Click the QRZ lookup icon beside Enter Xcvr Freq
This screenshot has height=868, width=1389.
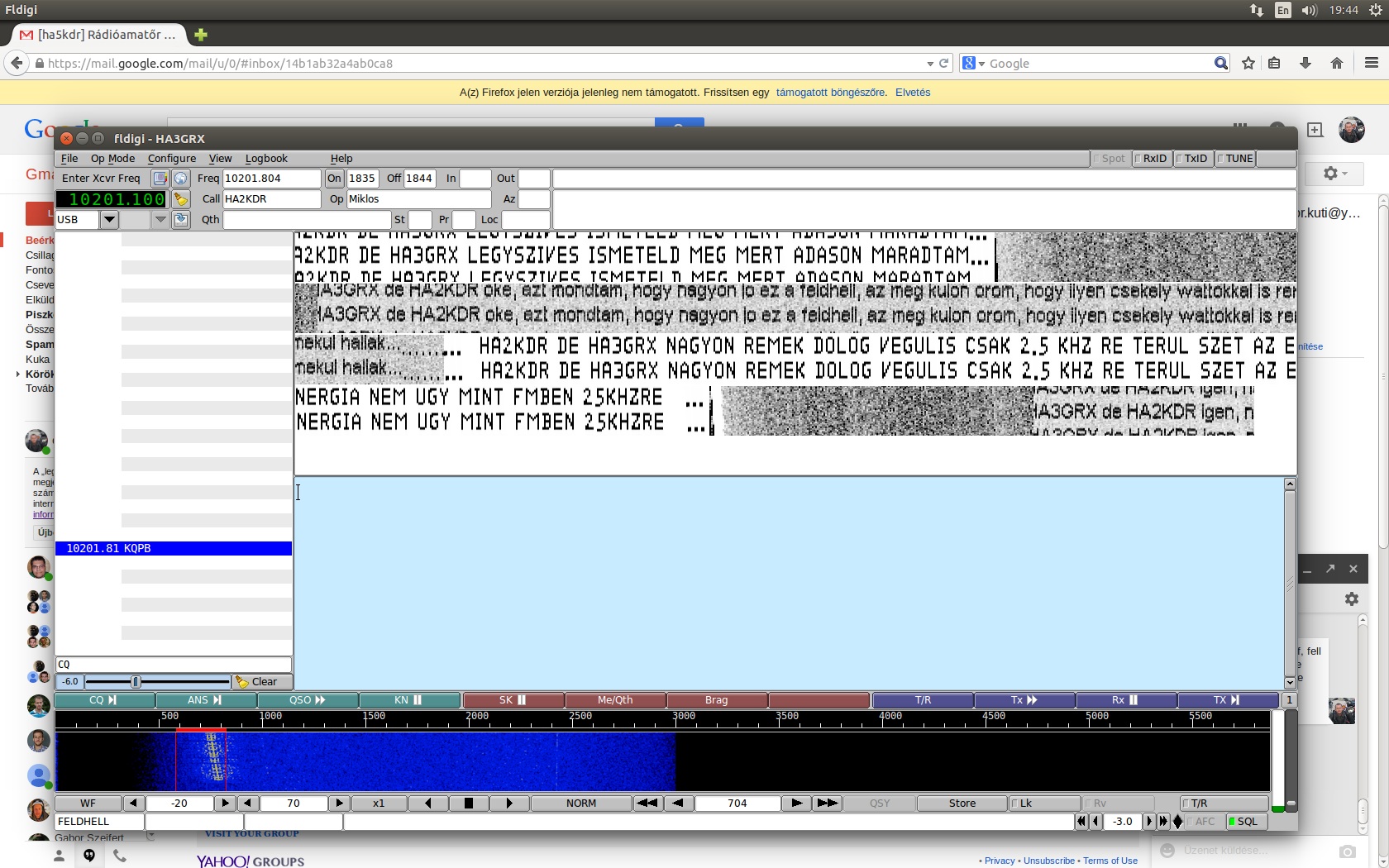click(x=160, y=179)
